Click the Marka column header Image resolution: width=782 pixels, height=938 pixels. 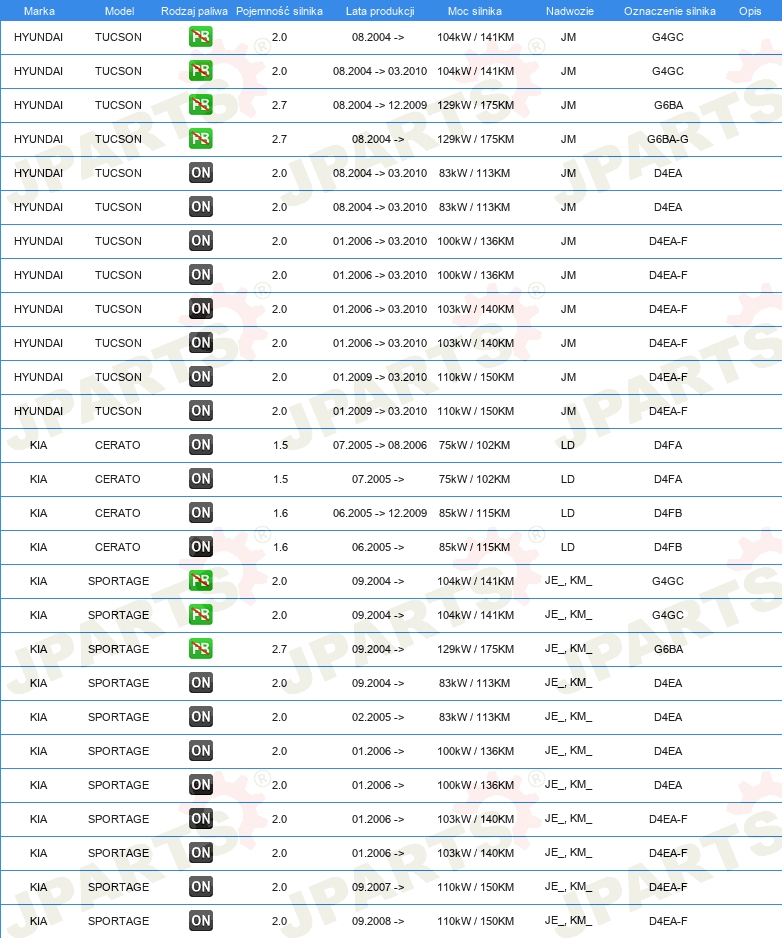click(39, 11)
